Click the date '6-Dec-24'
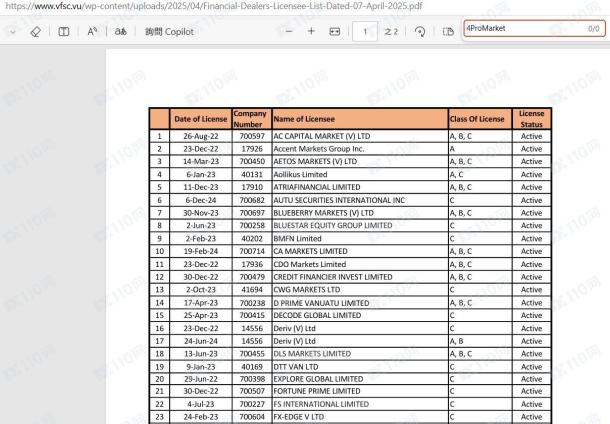610x424 pixels. coord(201,200)
